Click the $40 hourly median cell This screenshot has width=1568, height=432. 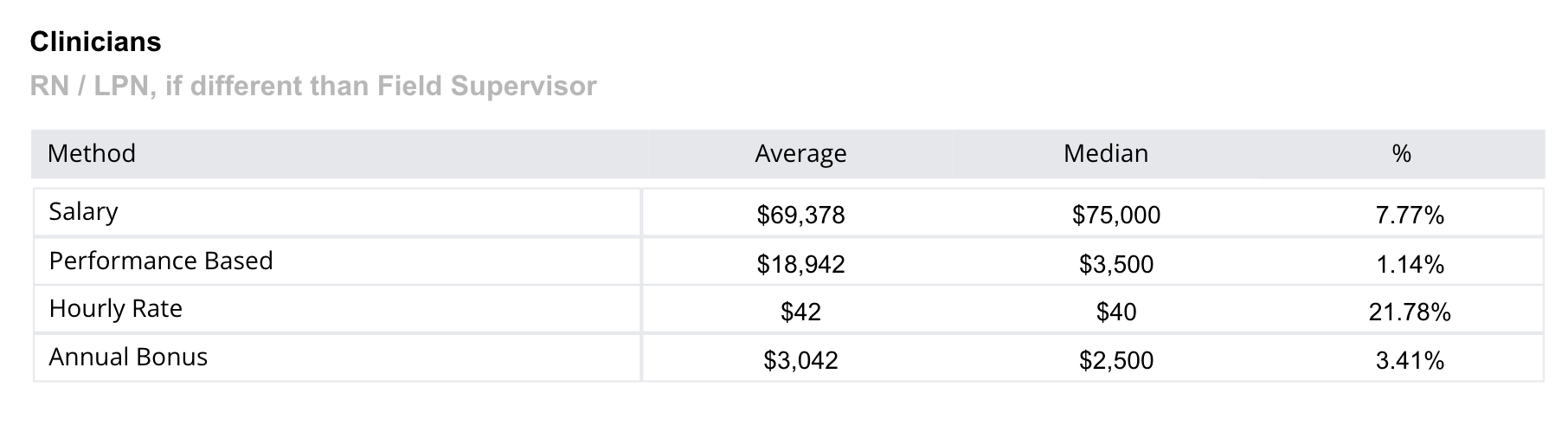pyautogui.click(x=1116, y=313)
